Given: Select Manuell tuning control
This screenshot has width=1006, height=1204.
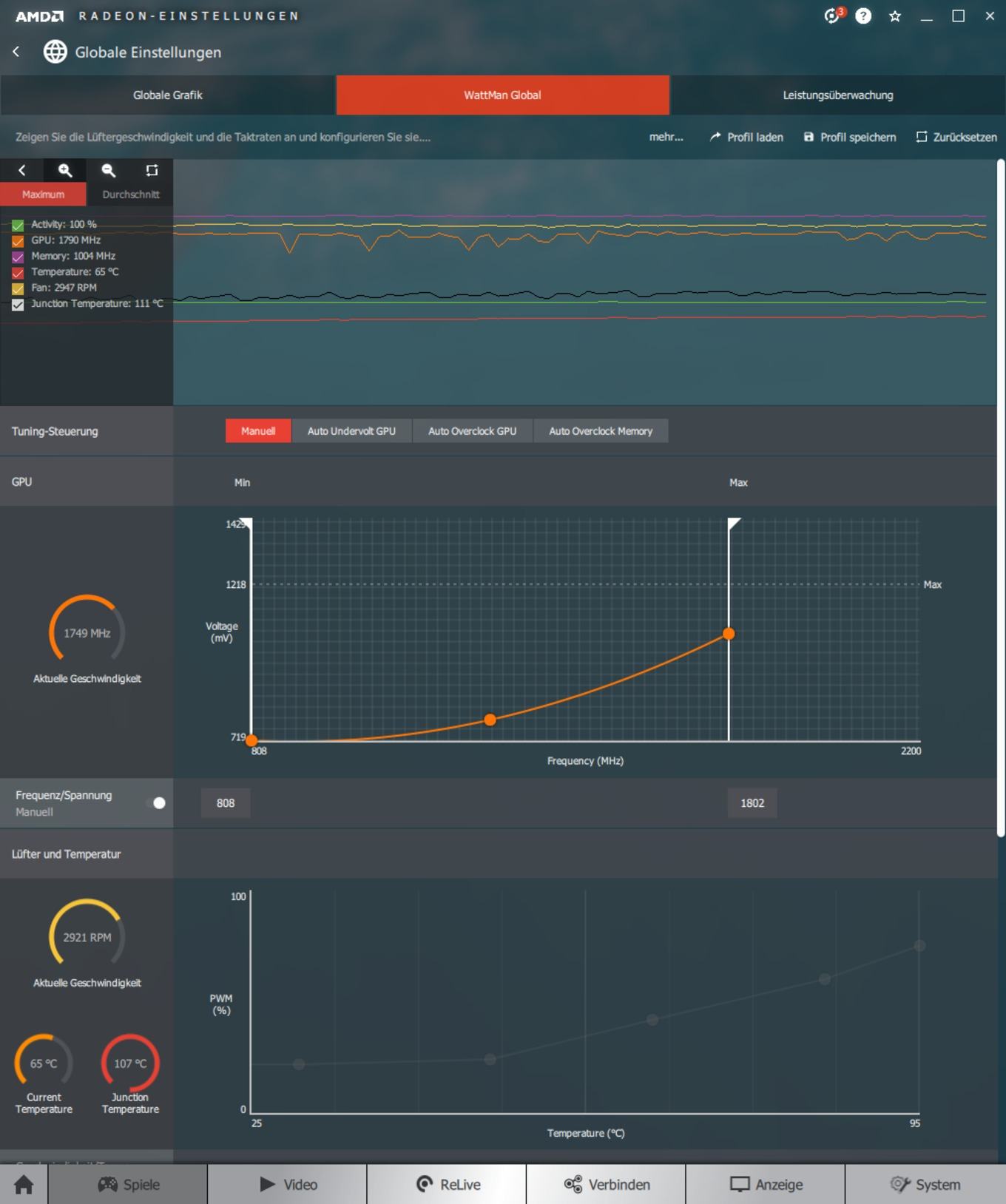Looking at the screenshot, I should (x=258, y=431).
